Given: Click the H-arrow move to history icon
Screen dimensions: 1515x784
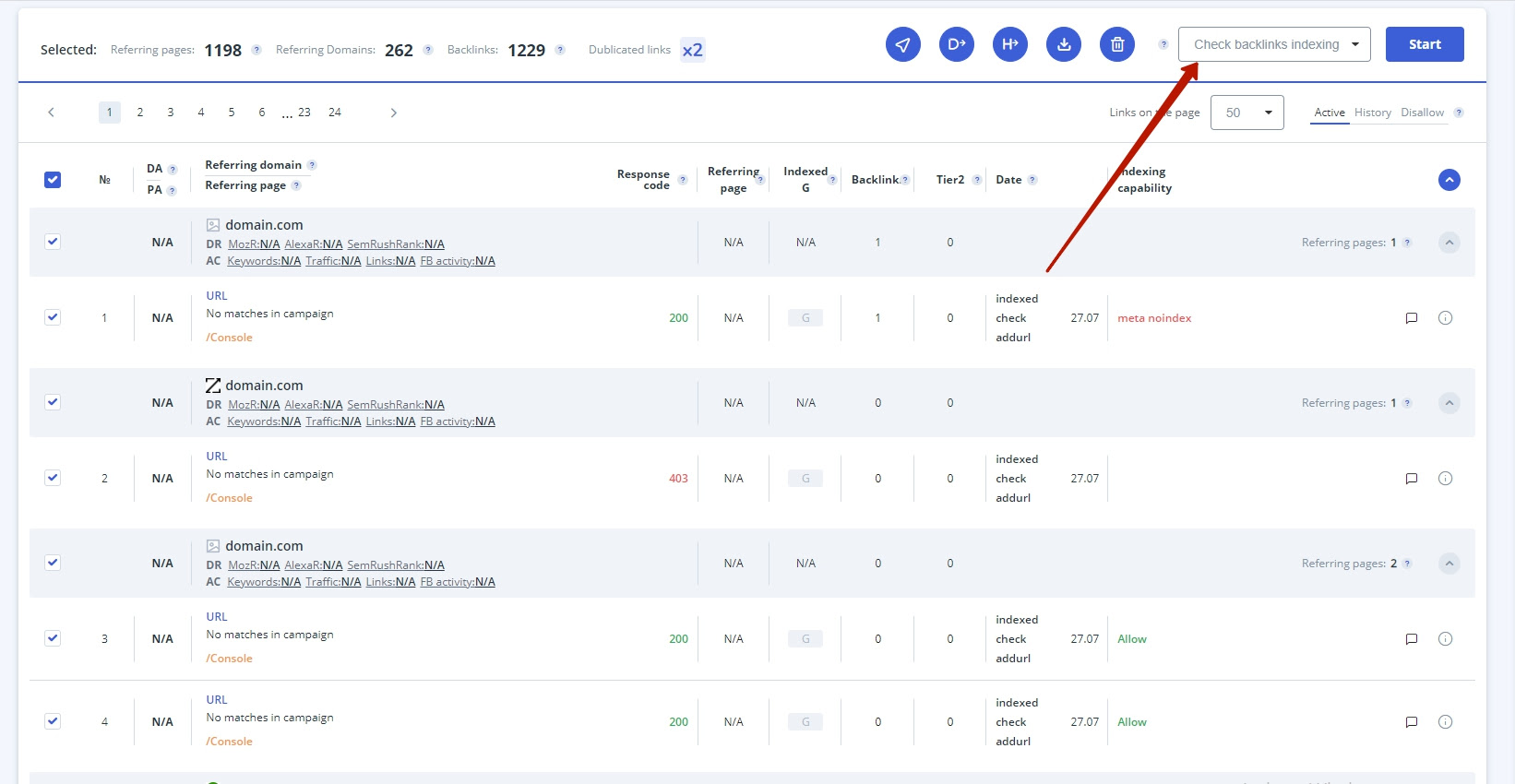Looking at the screenshot, I should 1010,44.
